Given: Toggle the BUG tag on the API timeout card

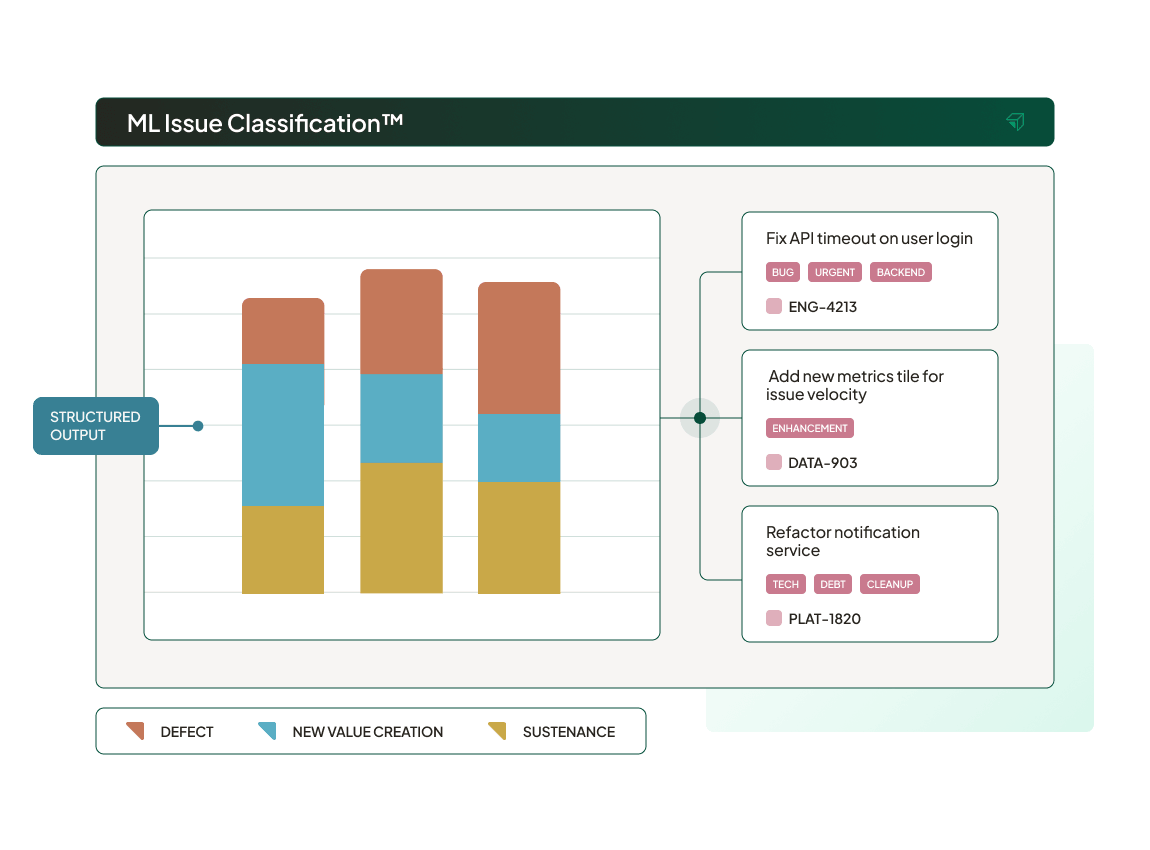Looking at the screenshot, I should click(782, 272).
